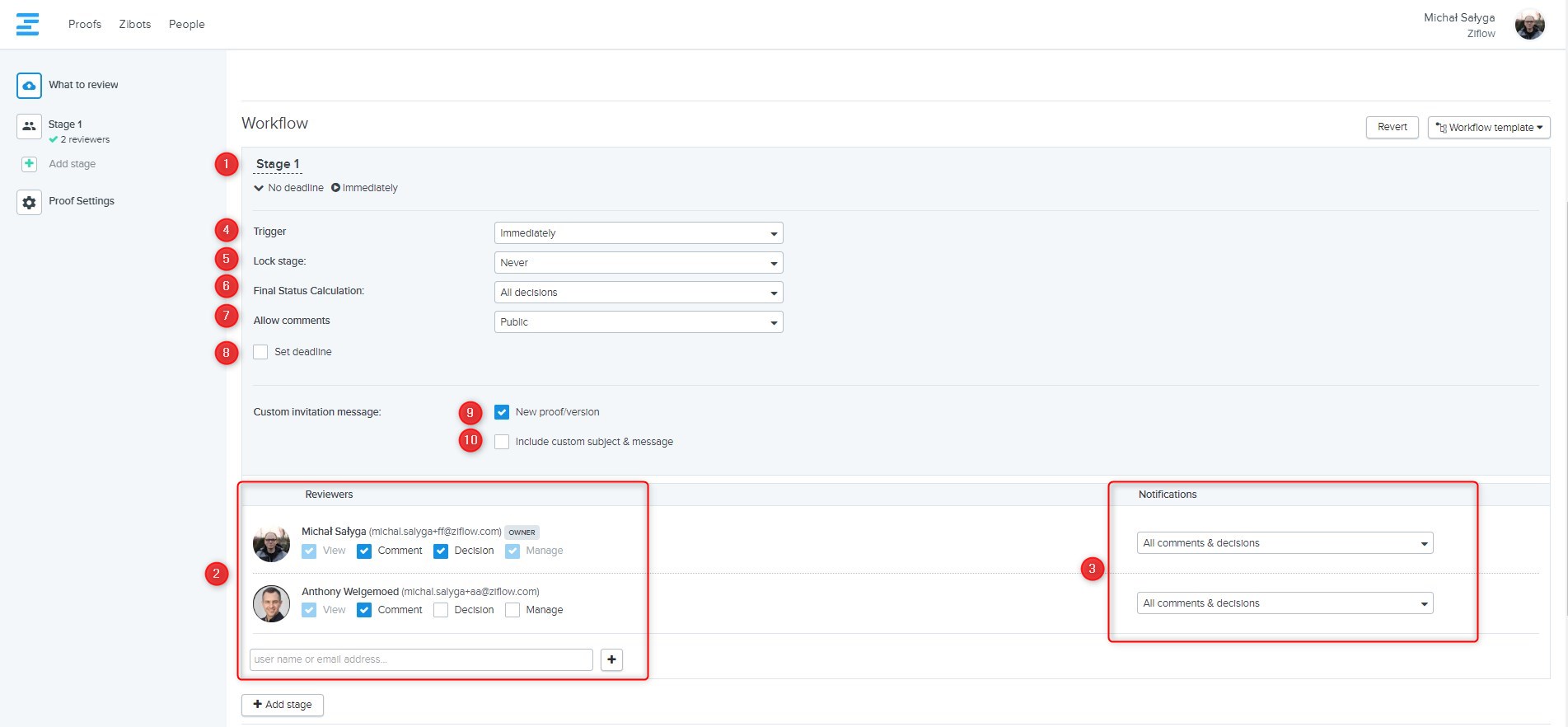1568x727 pixels.
Task: Open the Trigger dropdown
Action: pos(638,233)
